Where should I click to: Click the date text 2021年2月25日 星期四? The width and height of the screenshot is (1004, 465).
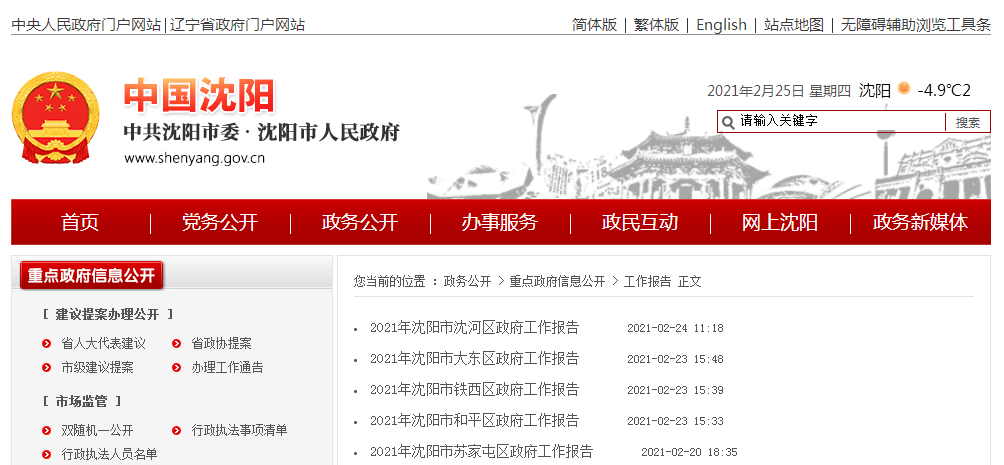pyautogui.click(x=779, y=91)
